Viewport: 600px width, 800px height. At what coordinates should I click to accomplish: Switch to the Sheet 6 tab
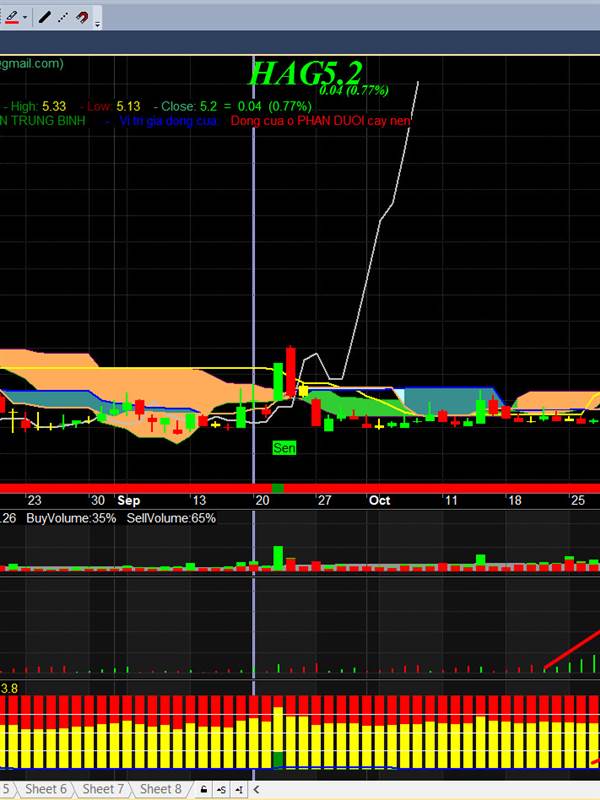[x=45, y=789]
